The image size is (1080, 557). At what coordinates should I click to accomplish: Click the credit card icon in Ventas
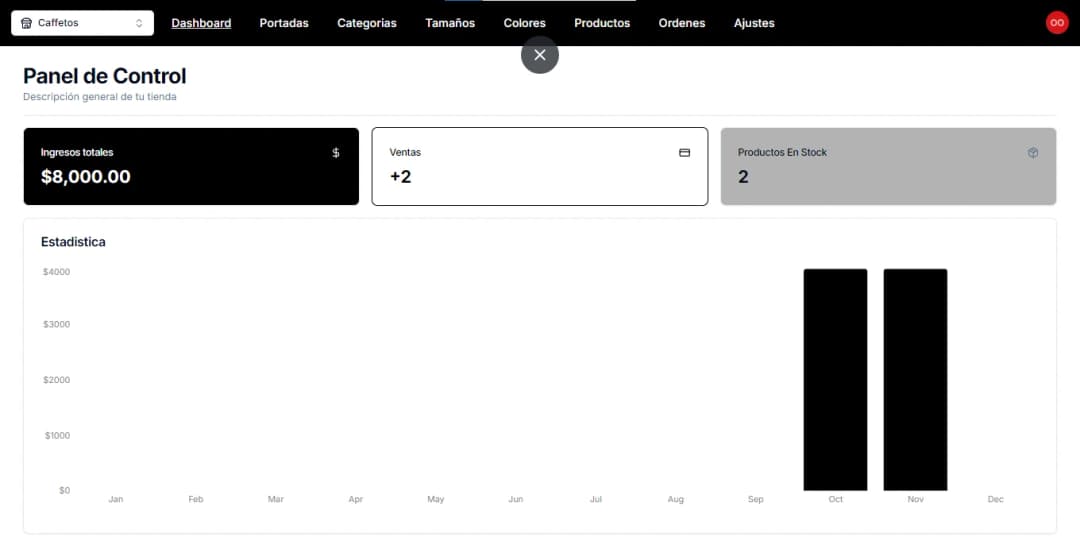click(685, 153)
